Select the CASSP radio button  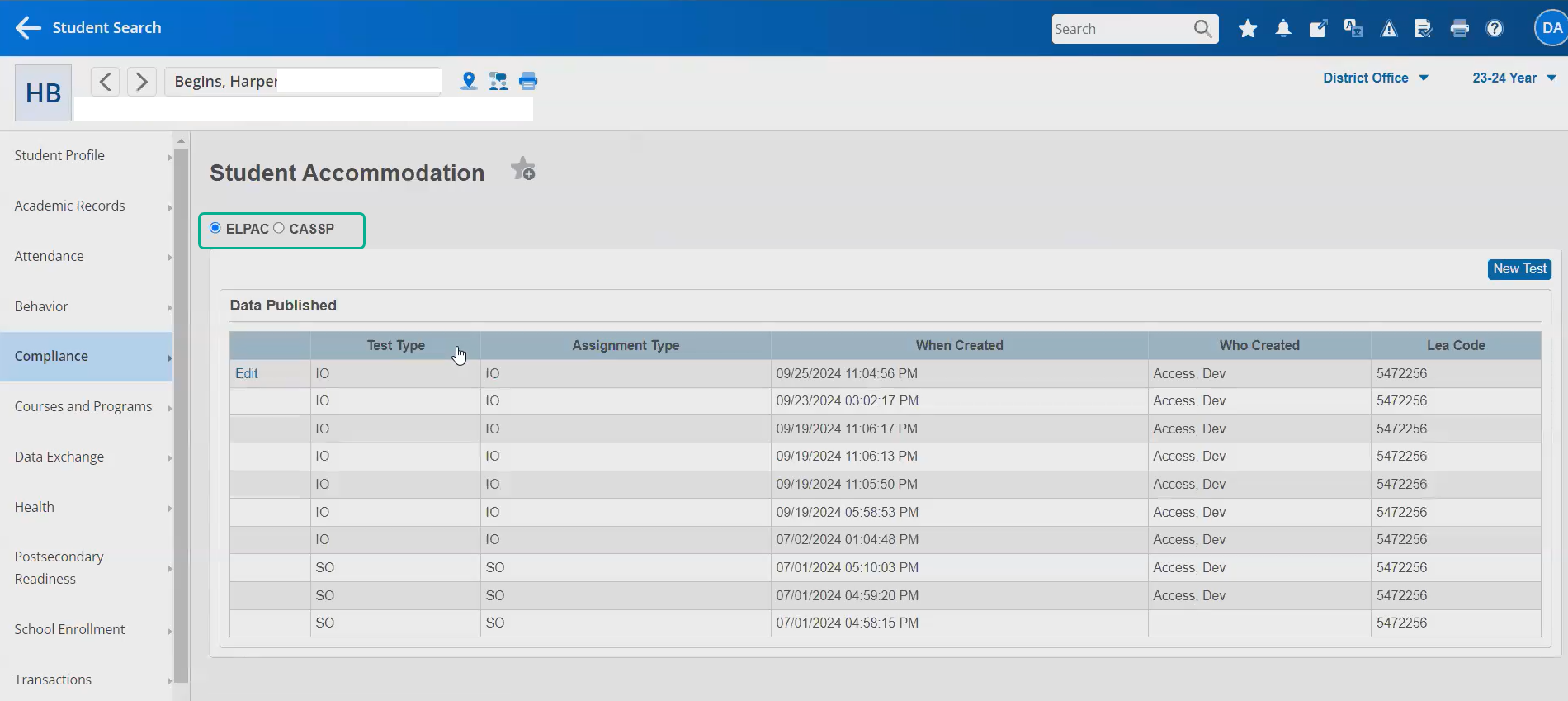coord(279,228)
